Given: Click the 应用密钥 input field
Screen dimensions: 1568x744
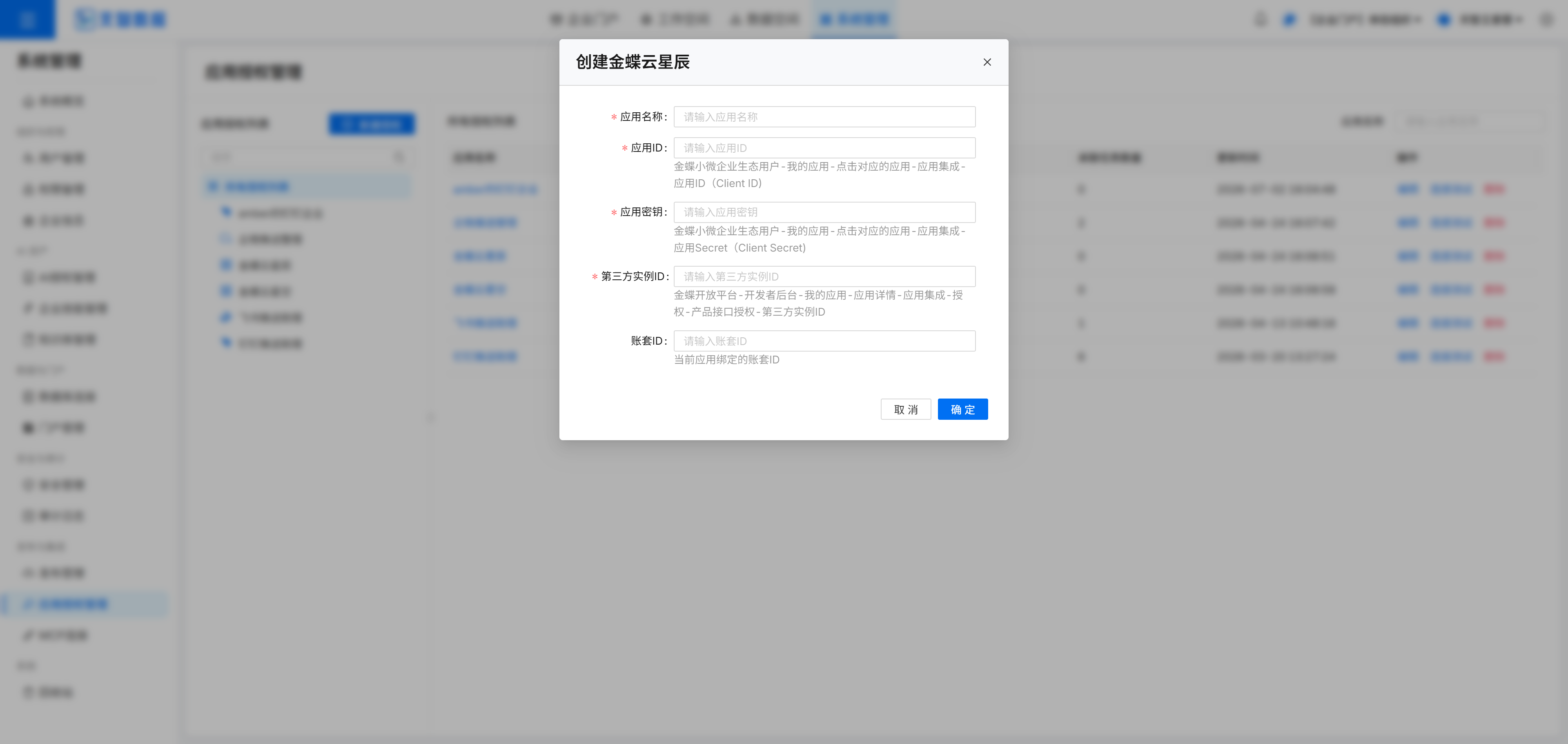Looking at the screenshot, I should (x=824, y=212).
